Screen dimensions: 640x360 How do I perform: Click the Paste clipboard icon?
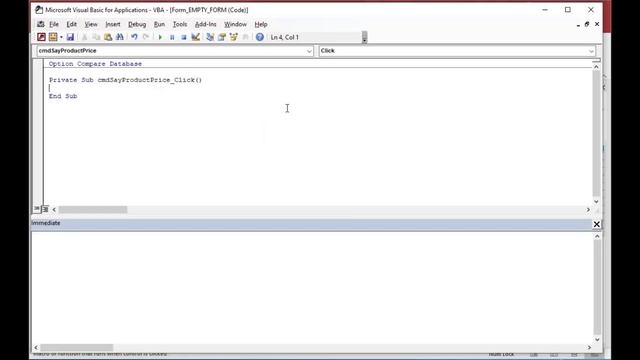(108, 37)
